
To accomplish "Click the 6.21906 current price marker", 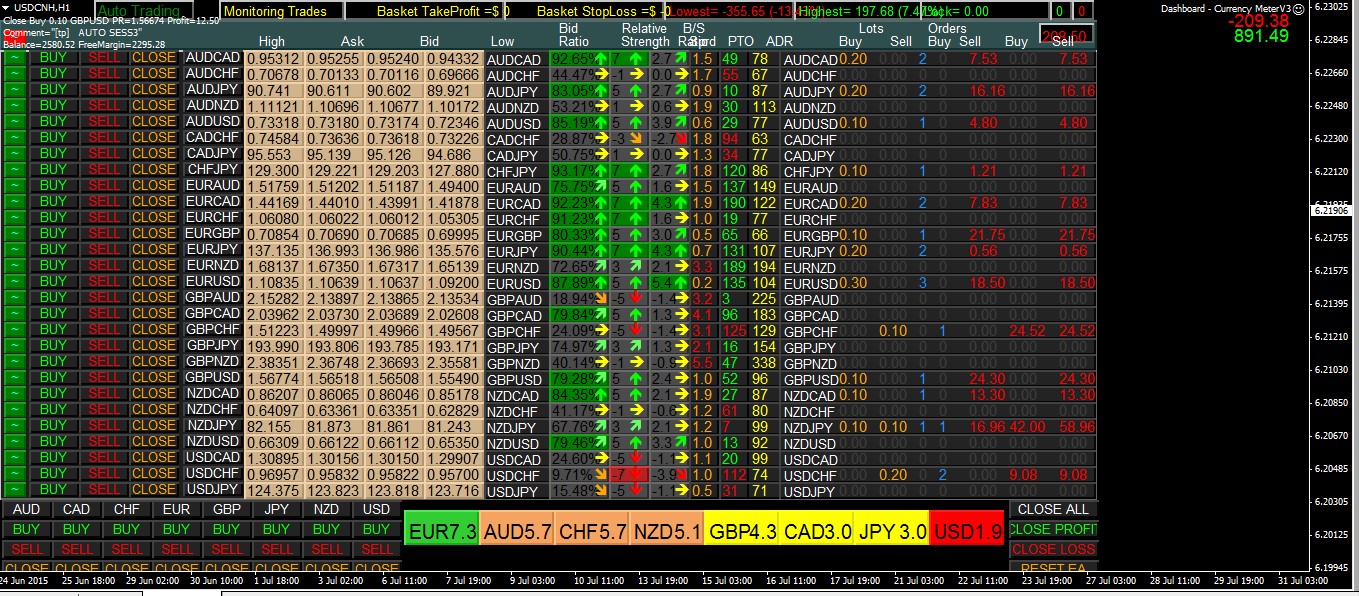I will (x=1333, y=210).
